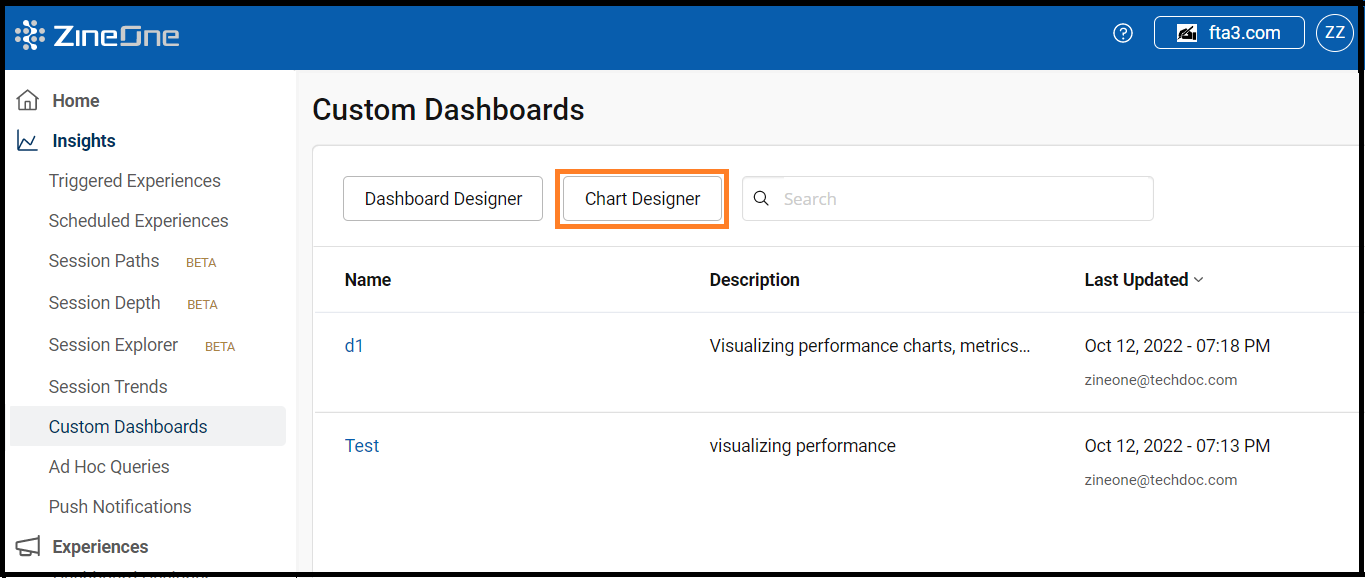Viewport: 1365px width, 578px height.
Task: Open the ZZ user avatar menu
Action: tap(1334, 32)
